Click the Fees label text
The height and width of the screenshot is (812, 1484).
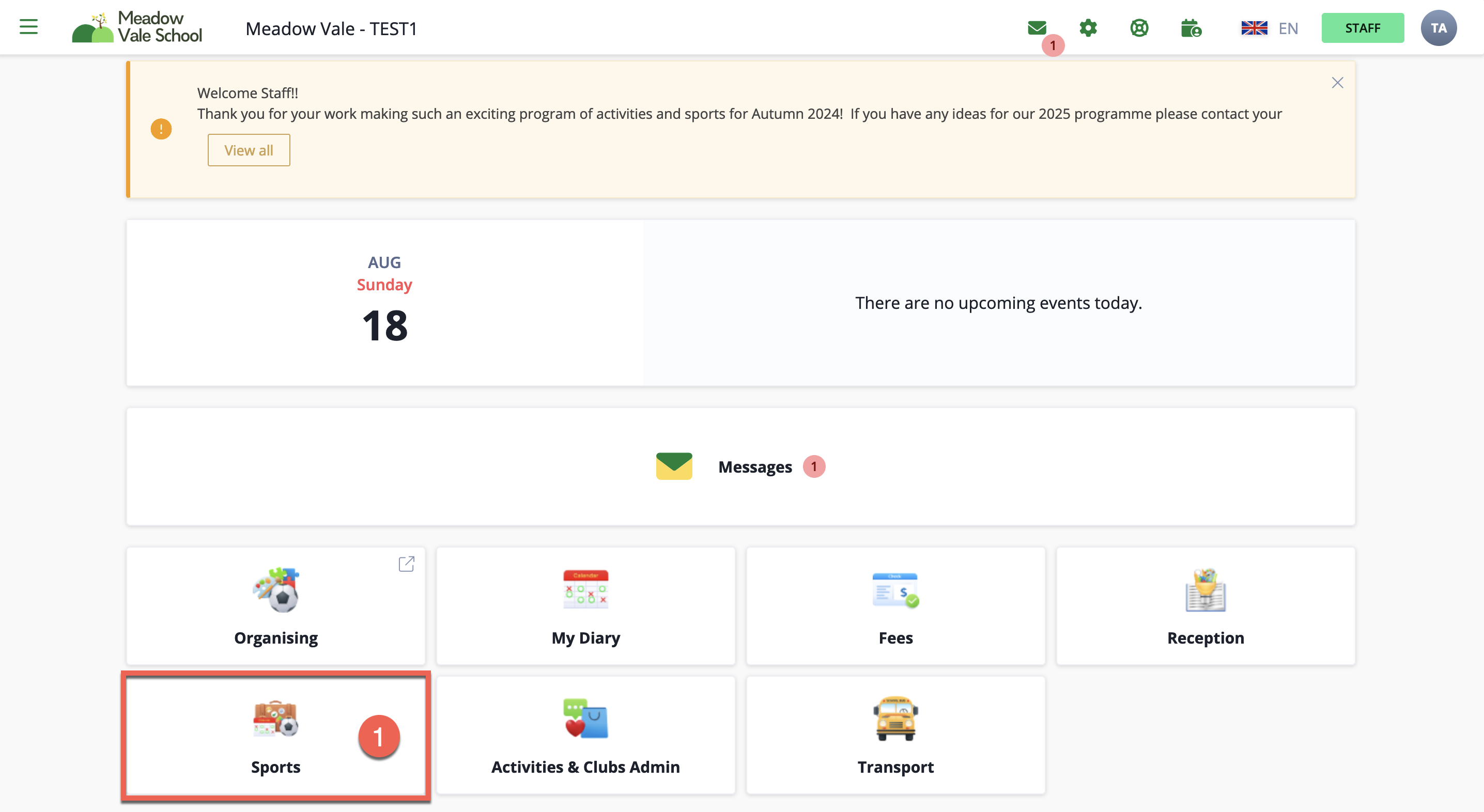tap(896, 638)
